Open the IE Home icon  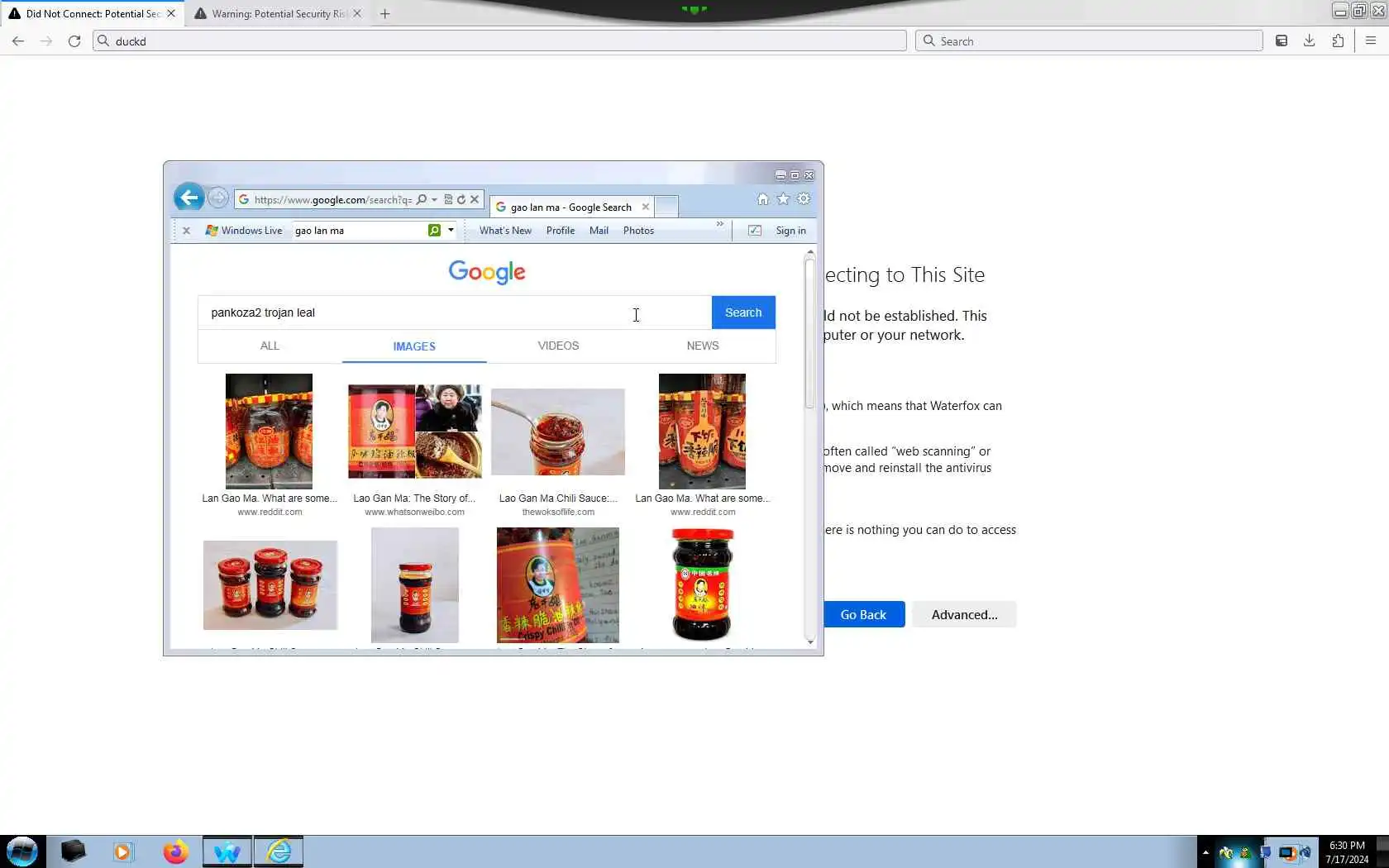click(763, 199)
